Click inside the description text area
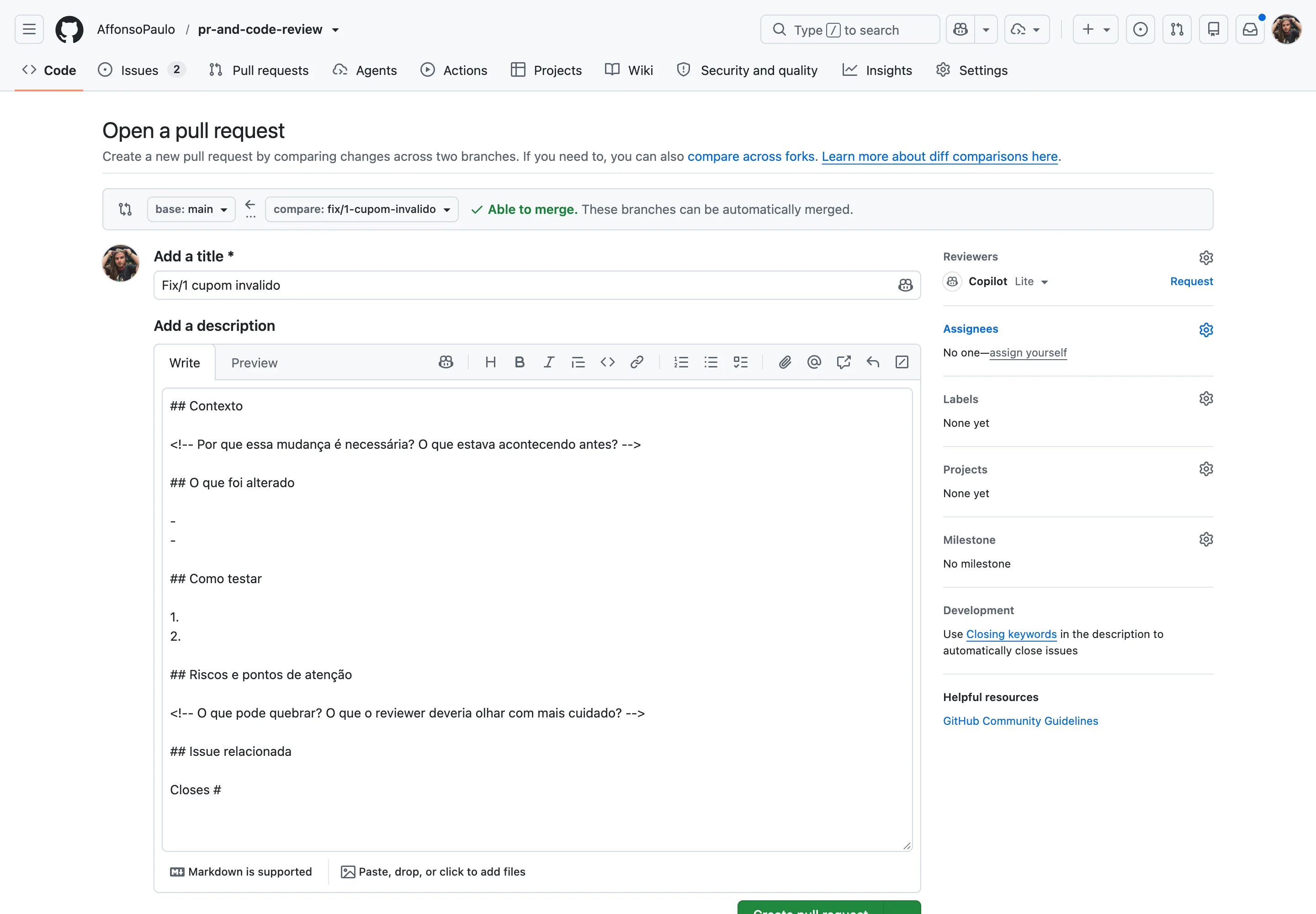Image resolution: width=1316 pixels, height=914 pixels. point(536,619)
